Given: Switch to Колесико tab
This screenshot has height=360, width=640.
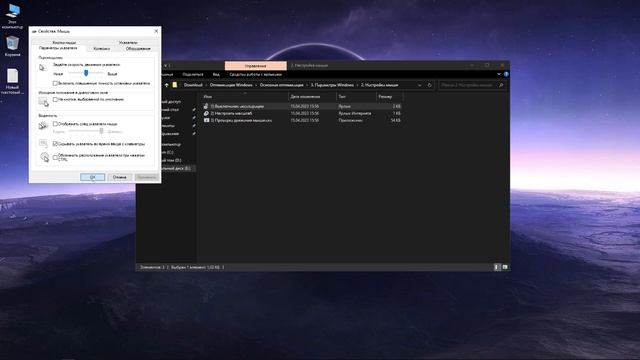Looking at the screenshot, I should point(102,49).
